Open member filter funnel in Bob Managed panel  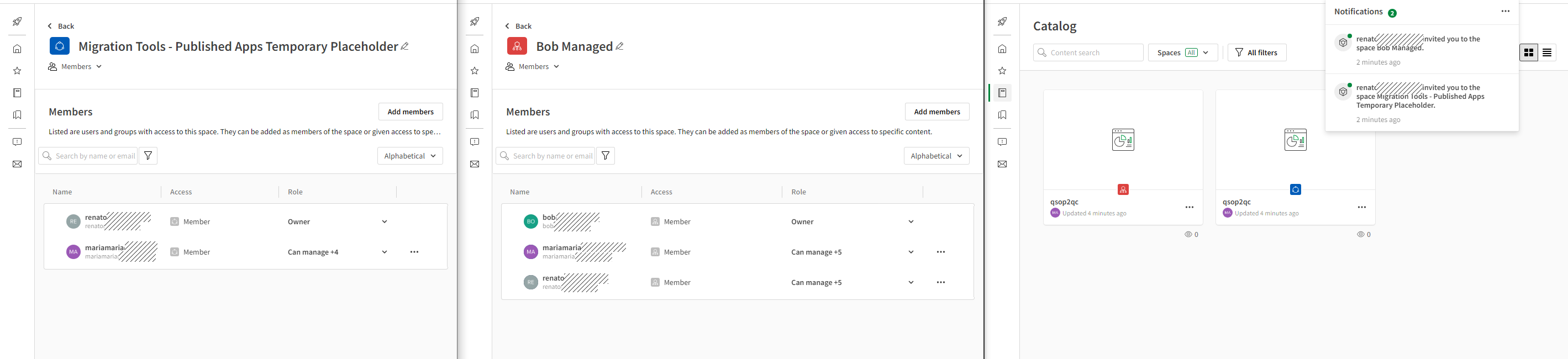tap(606, 156)
